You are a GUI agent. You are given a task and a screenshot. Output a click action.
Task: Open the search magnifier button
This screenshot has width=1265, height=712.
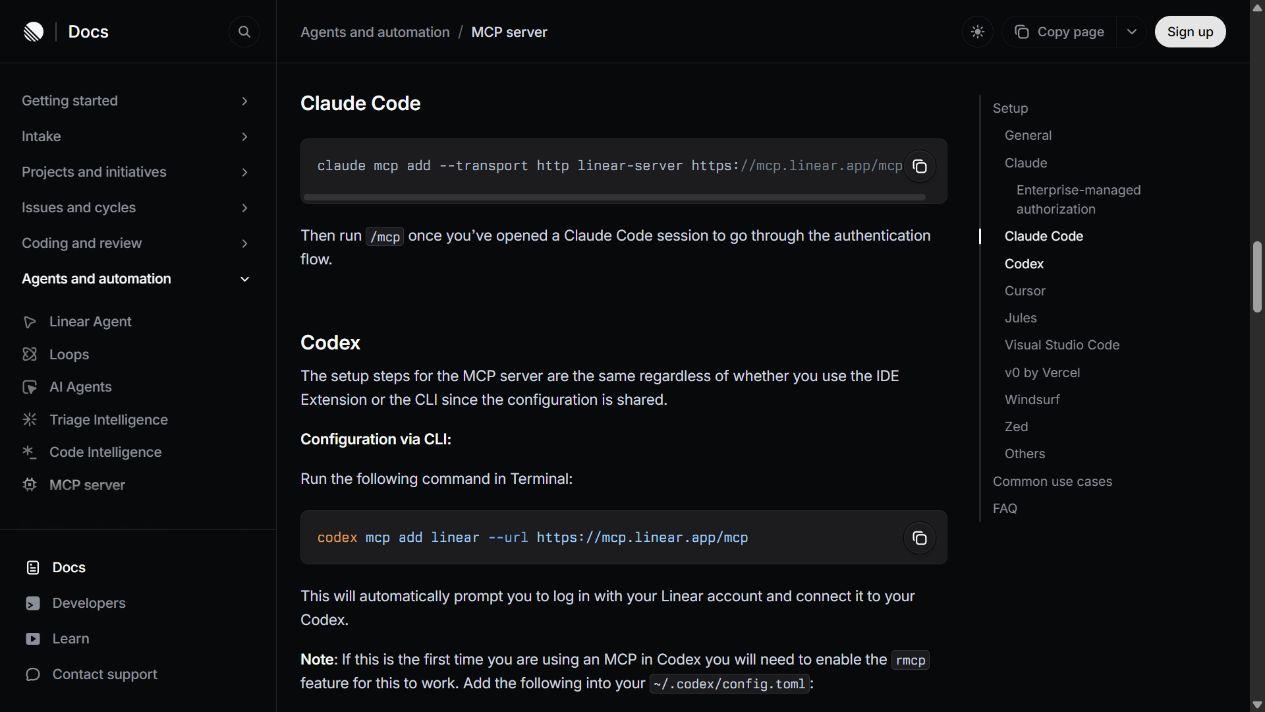pyautogui.click(x=244, y=32)
